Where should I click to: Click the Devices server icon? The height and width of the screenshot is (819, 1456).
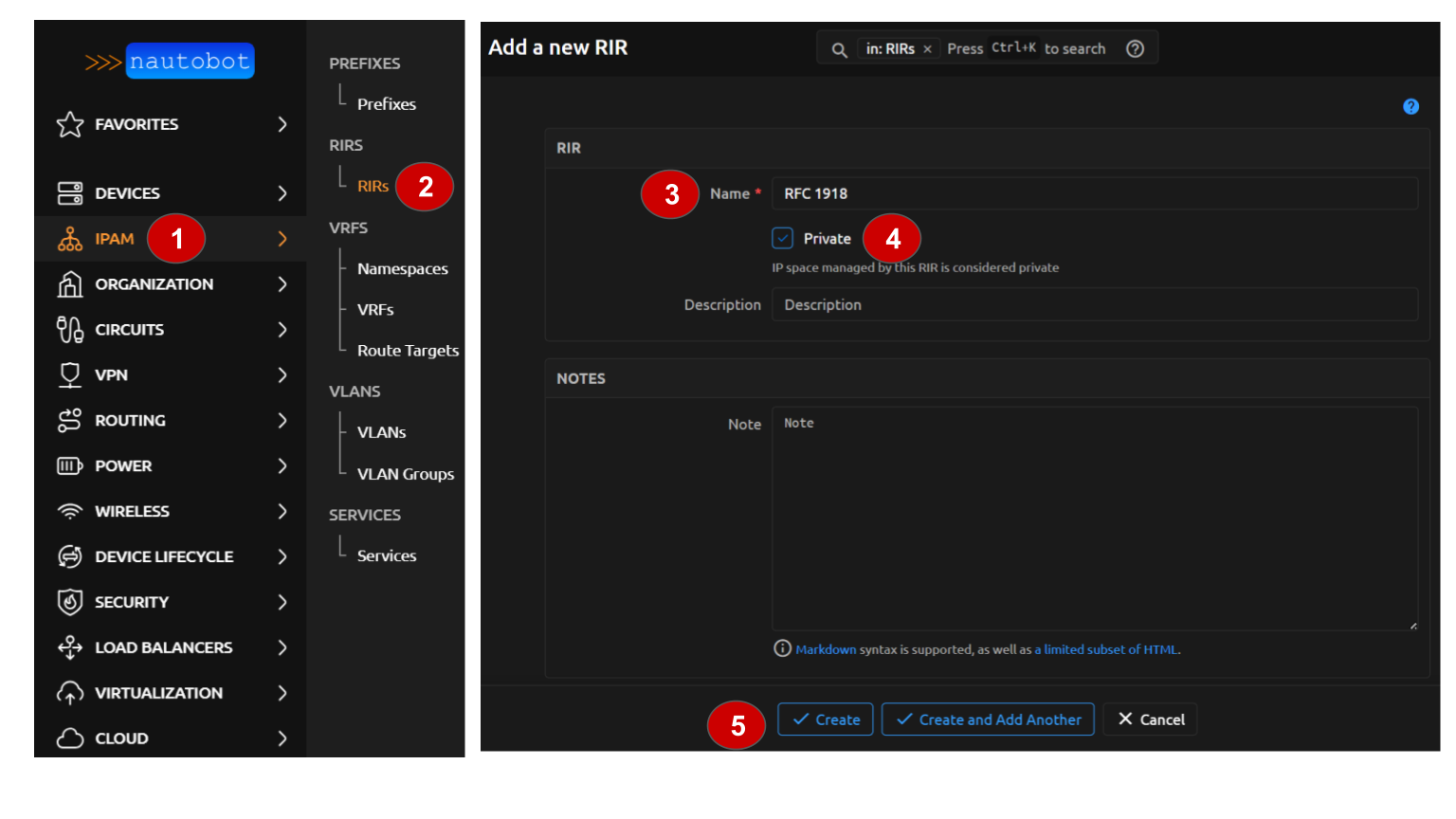[70, 193]
